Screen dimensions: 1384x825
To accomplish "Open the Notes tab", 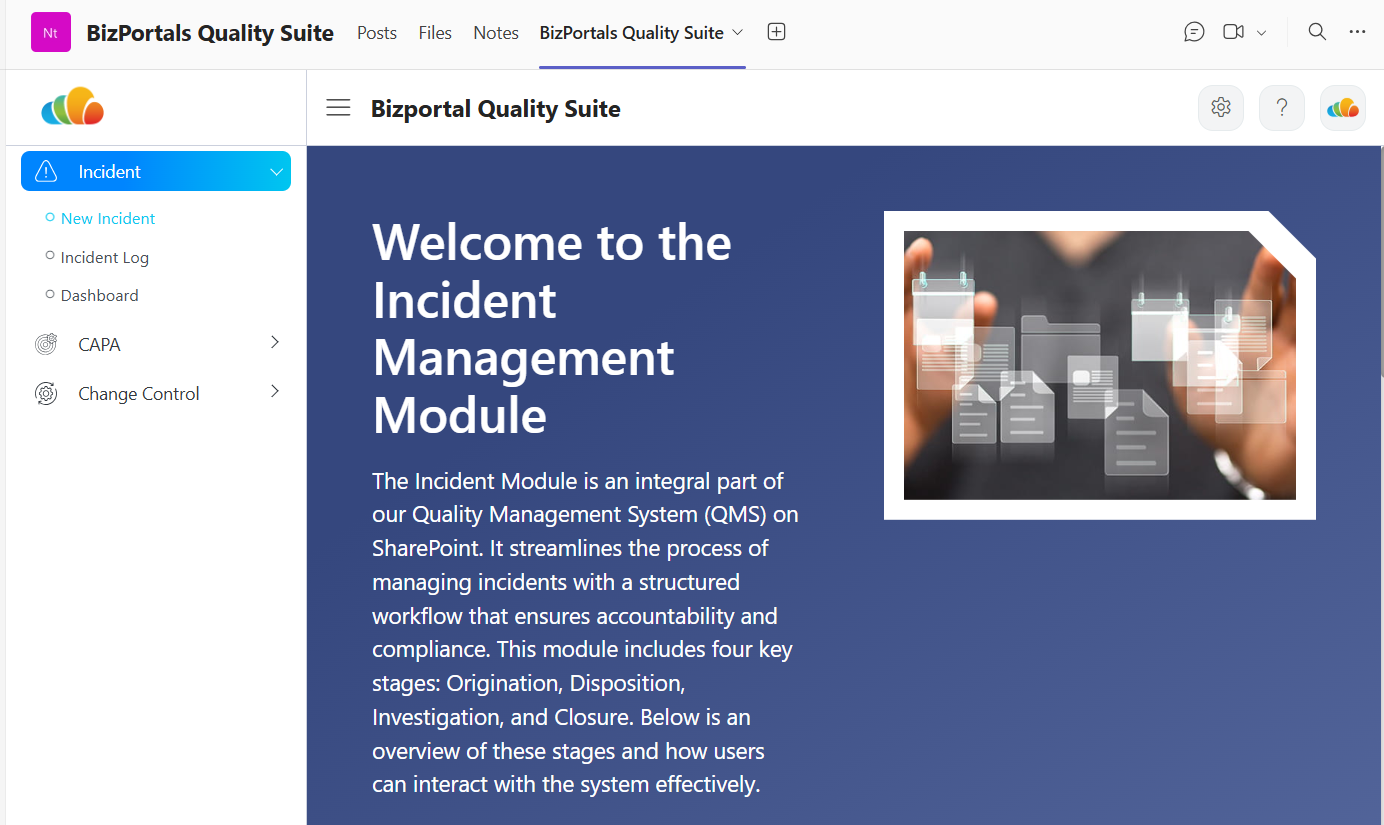I will (496, 33).
